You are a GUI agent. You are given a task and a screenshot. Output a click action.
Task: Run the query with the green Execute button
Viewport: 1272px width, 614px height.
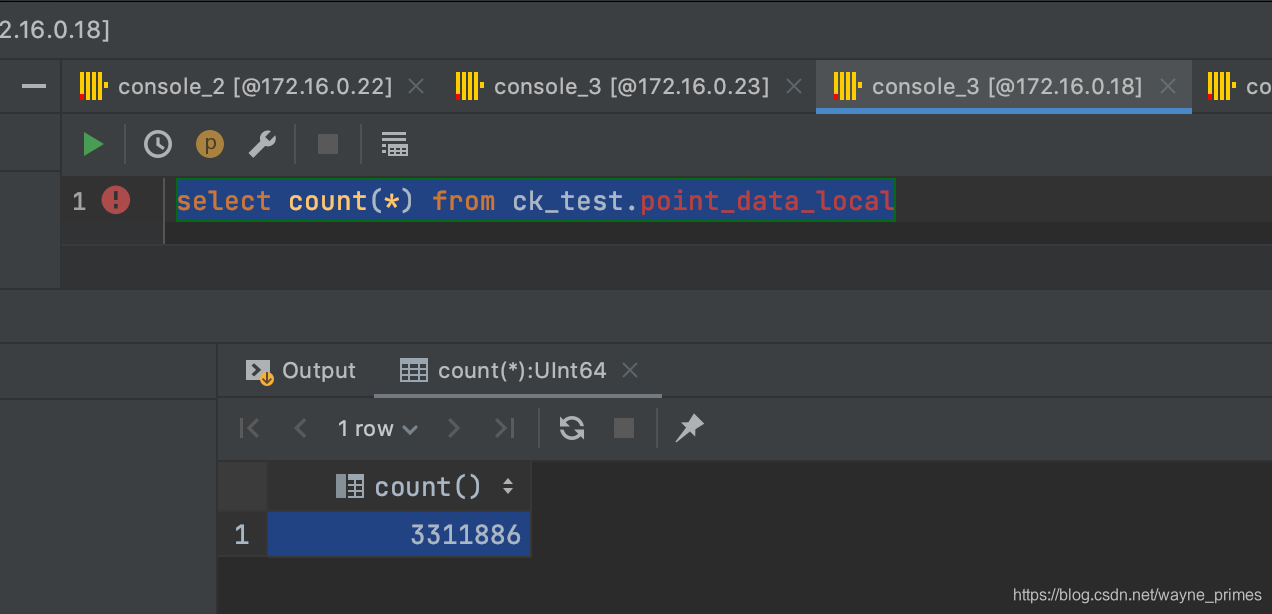point(93,145)
